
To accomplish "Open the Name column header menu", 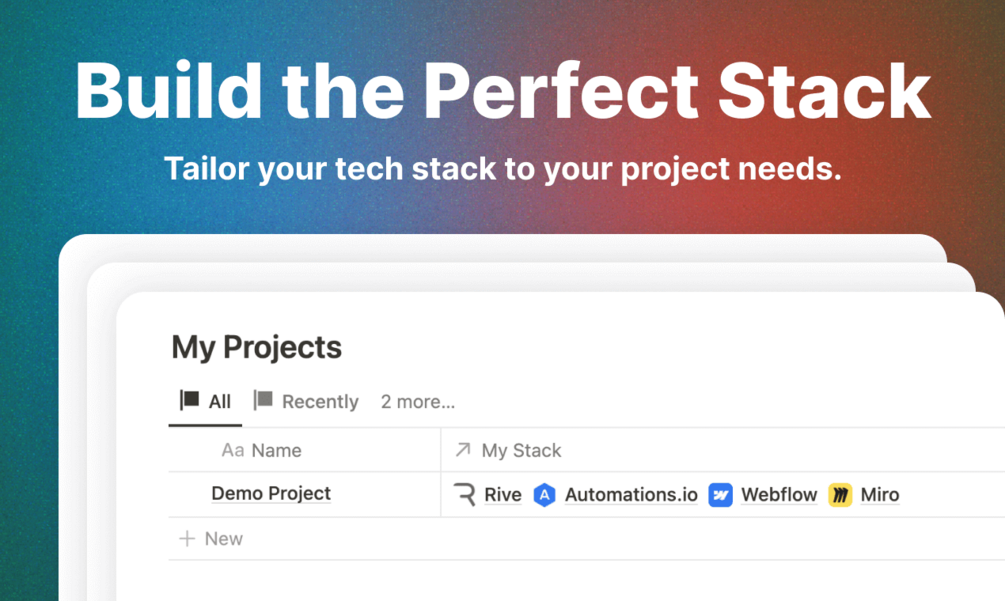I will (276, 450).
